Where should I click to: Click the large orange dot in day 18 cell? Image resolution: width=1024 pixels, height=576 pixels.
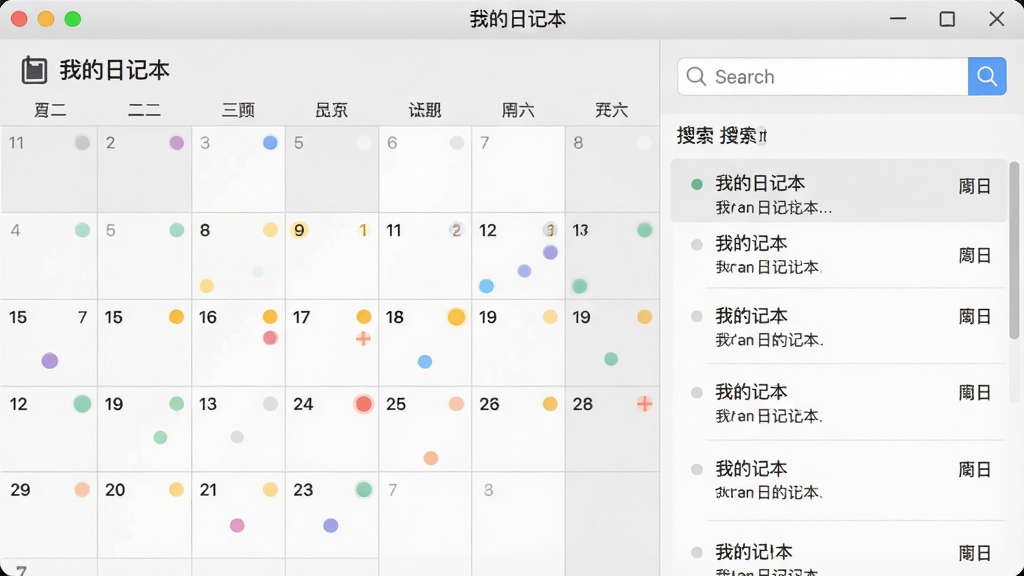coord(456,317)
